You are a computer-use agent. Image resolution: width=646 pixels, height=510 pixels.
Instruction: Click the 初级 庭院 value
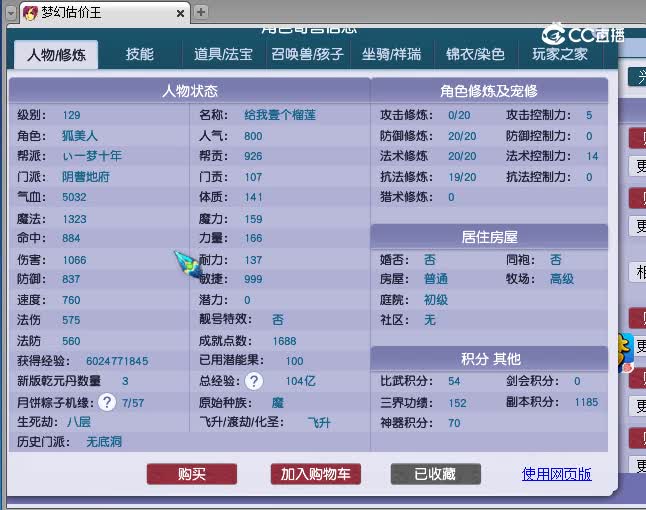click(x=436, y=299)
